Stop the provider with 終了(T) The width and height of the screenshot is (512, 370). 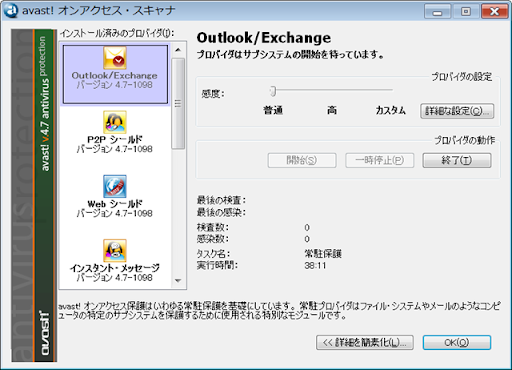[x=457, y=160]
